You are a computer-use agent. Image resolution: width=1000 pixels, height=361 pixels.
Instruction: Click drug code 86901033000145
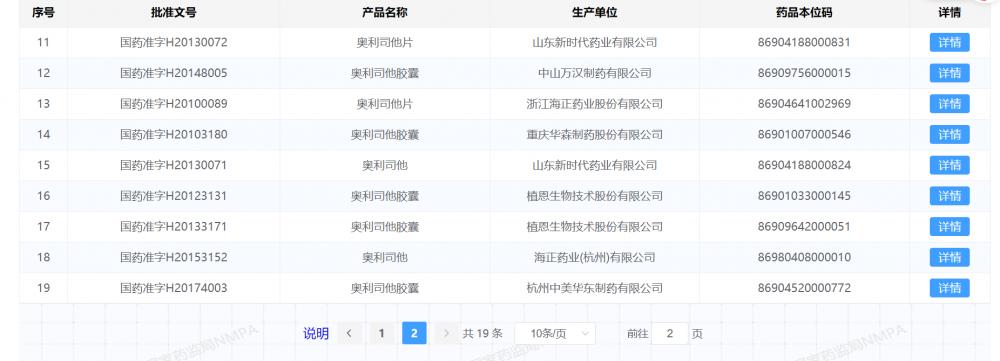pyautogui.click(x=804, y=196)
